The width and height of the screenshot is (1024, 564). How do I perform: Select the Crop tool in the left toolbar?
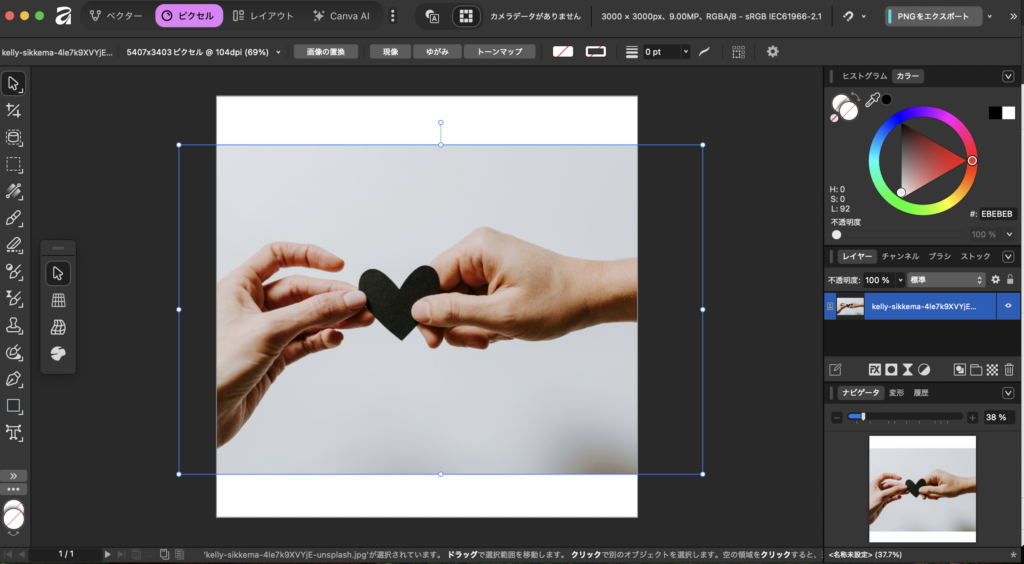coord(14,110)
